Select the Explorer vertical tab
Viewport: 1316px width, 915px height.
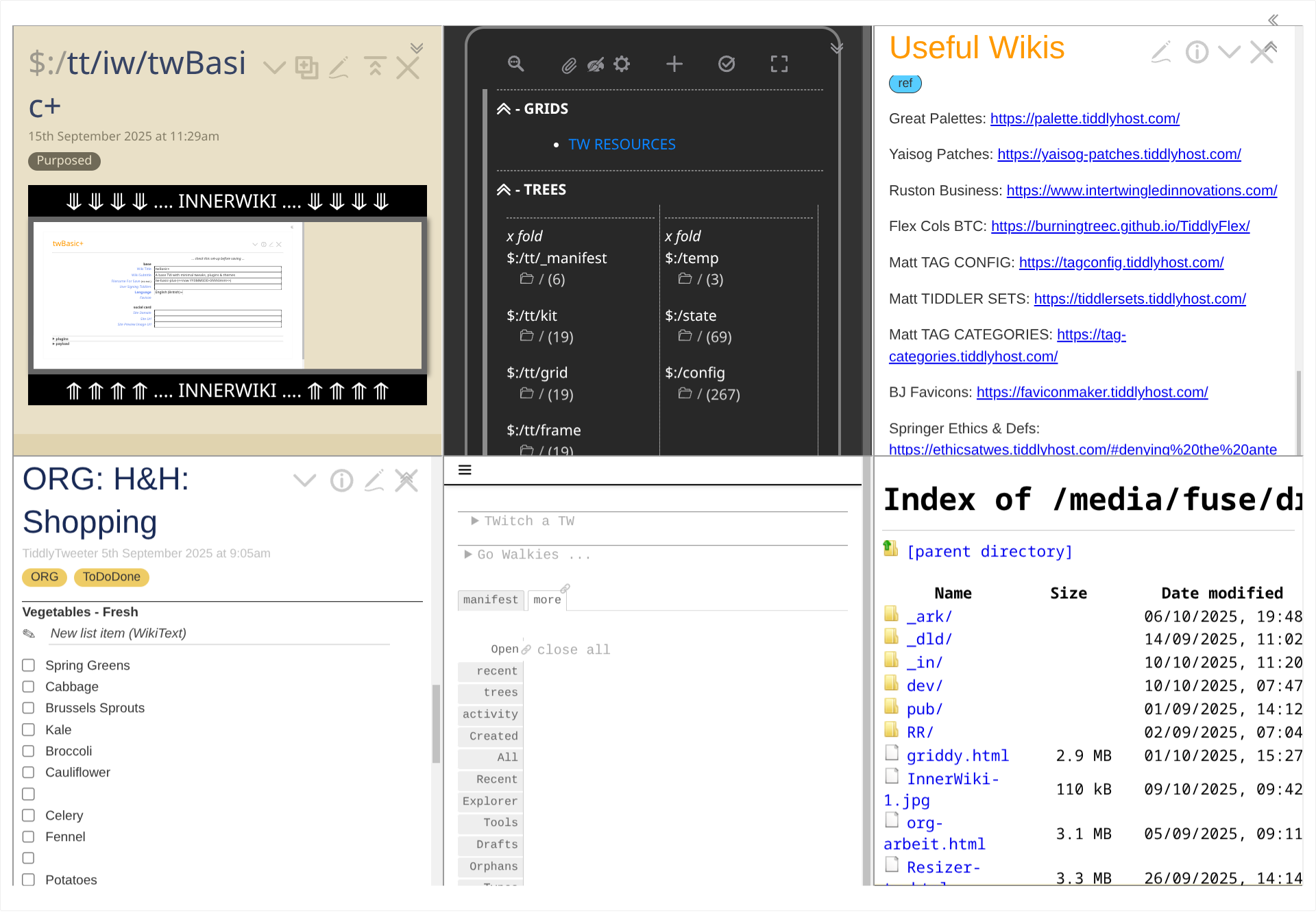click(490, 801)
